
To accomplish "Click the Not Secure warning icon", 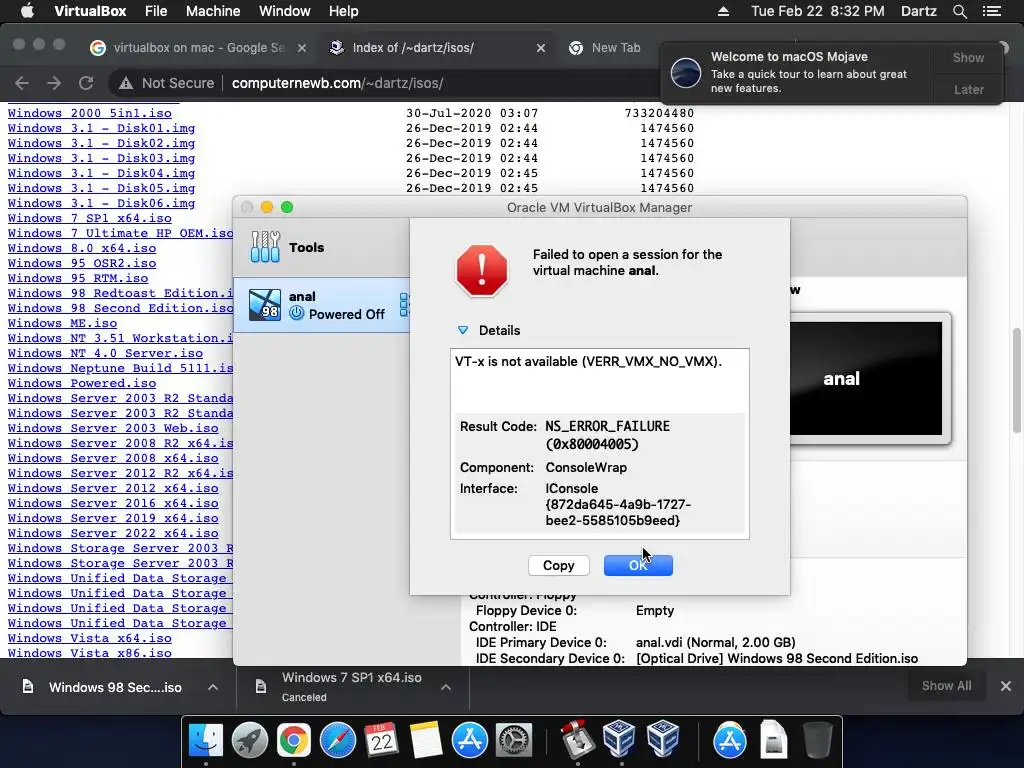I will (125, 83).
